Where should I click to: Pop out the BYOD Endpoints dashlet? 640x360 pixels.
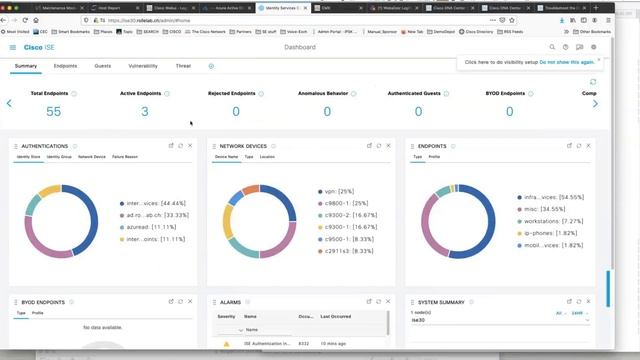tap(171, 302)
